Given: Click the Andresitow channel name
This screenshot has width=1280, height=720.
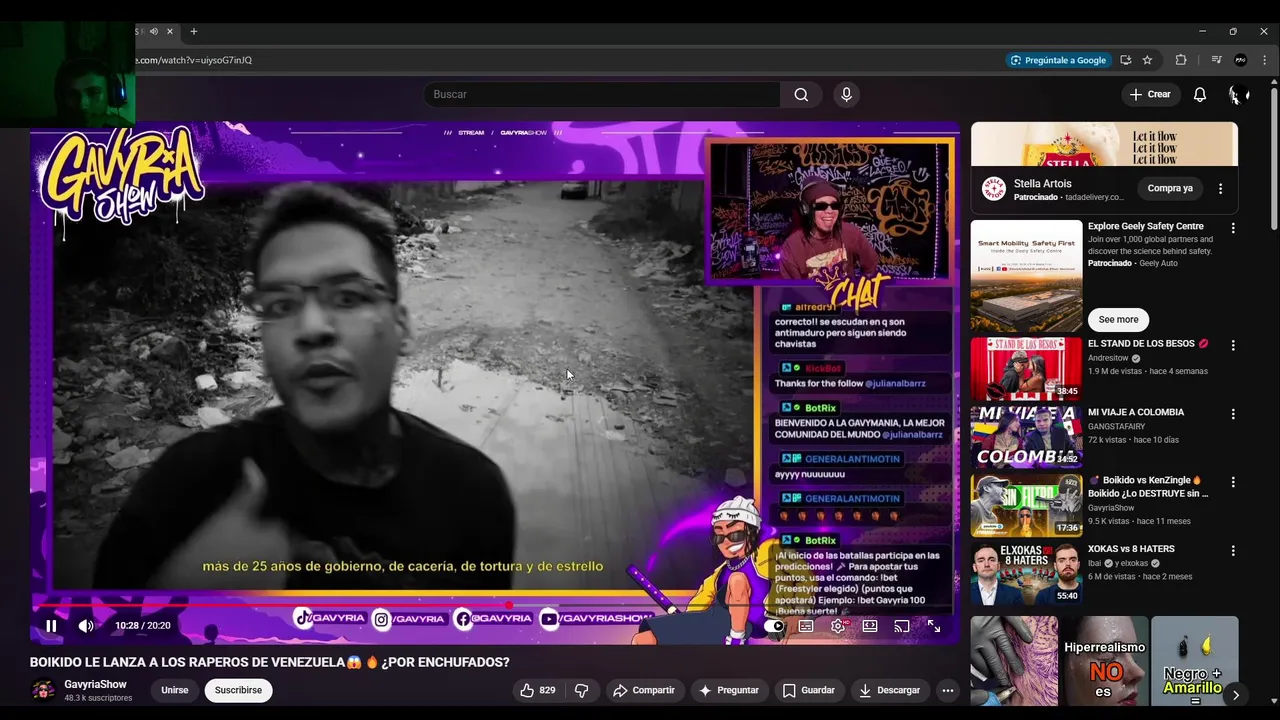Looking at the screenshot, I should [1108, 358].
